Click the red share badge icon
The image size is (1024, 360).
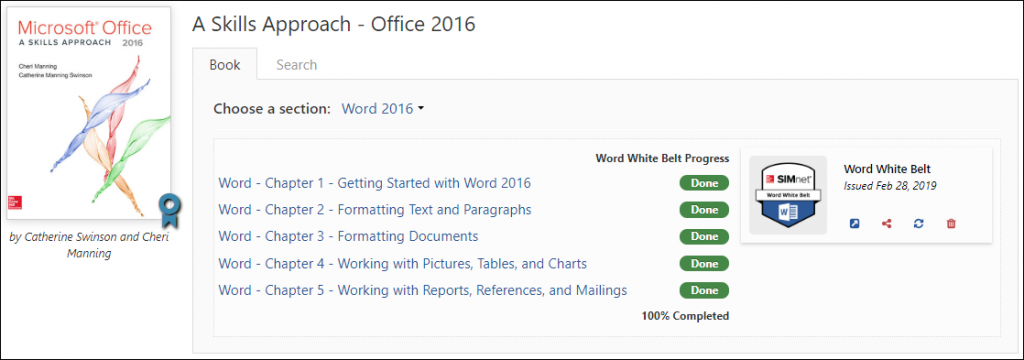[886, 223]
